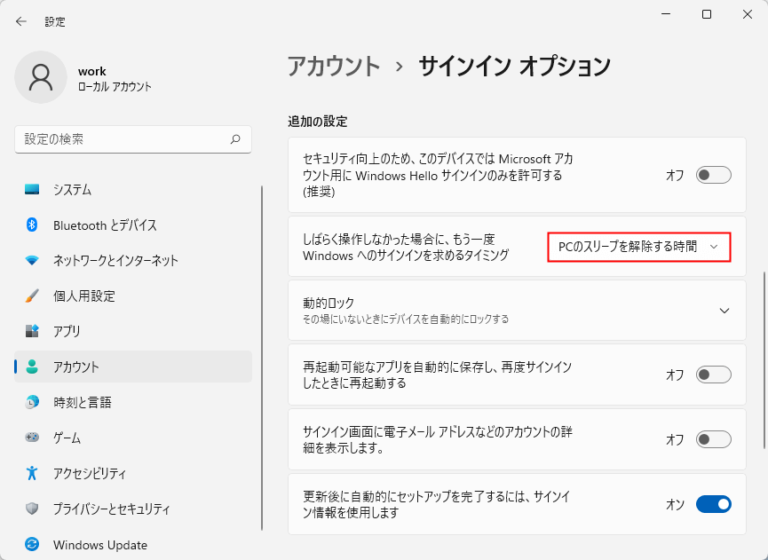Click the Bluetooth icon in the sidebar
The image size is (768, 560).
[32, 225]
